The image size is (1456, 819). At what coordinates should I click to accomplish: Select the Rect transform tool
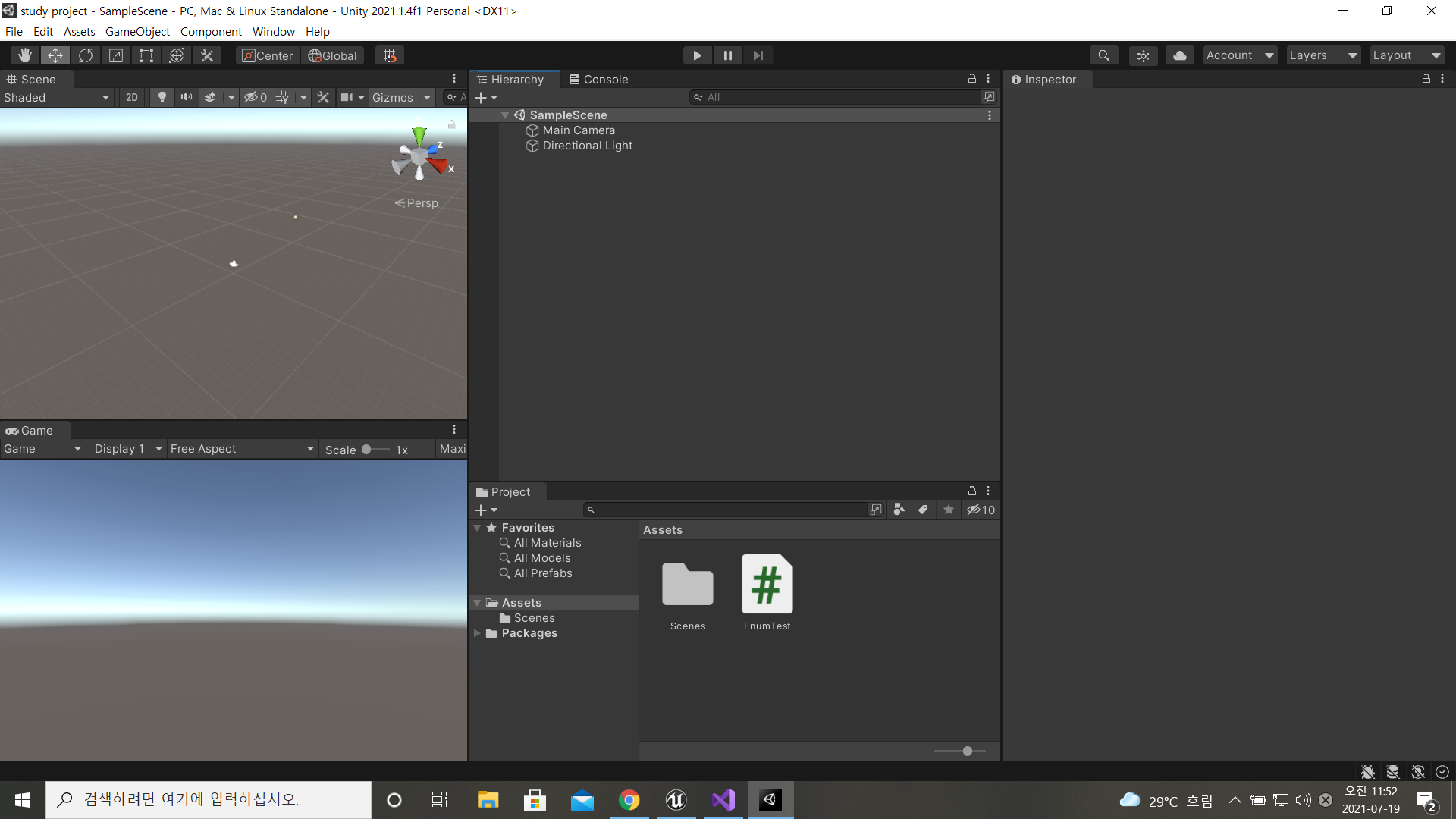pyautogui.click(x=146, y=55)
